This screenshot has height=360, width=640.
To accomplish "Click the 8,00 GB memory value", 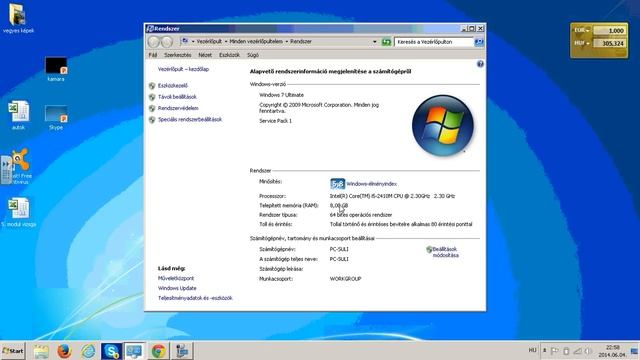I will tap(339, 206).
